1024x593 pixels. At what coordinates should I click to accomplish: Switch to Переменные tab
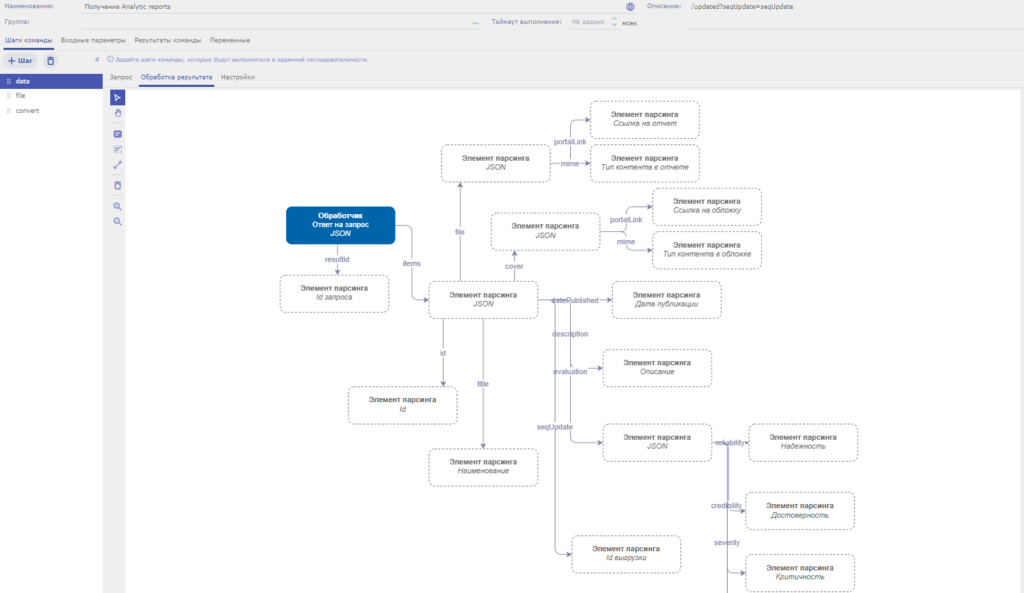coord(230,40)
